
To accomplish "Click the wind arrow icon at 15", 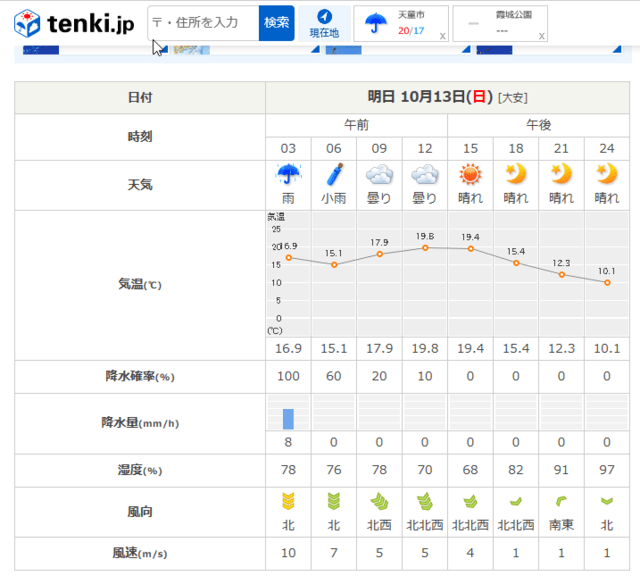I will (470, 502).
